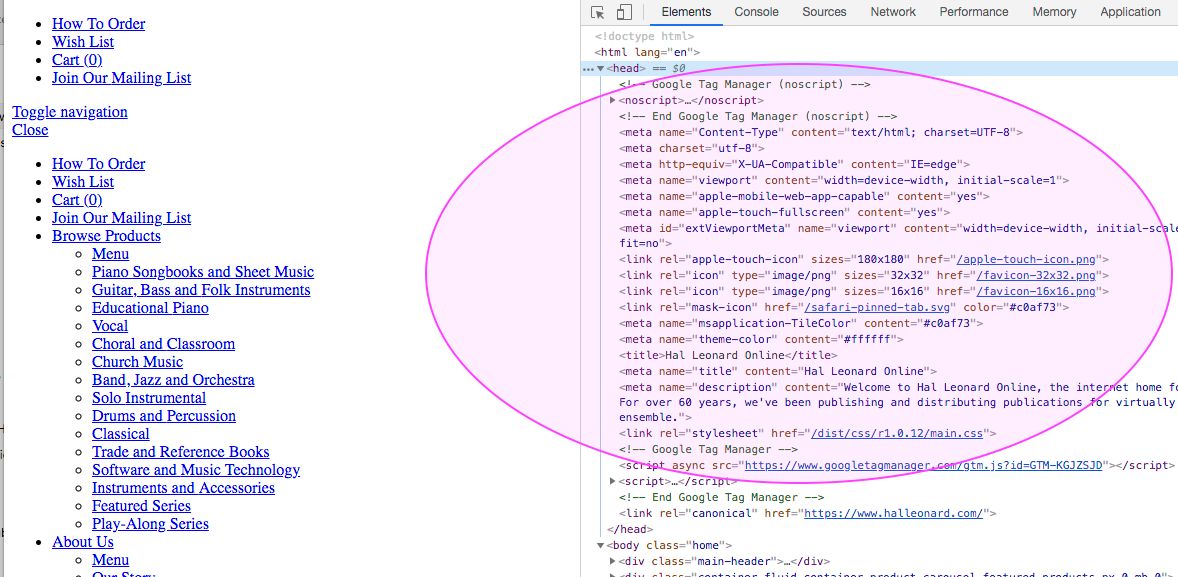Open the apple-touch-icon.png href link
This screenshot has height=577, width=1178.
pyautogui.click(x=1026, y=260)
